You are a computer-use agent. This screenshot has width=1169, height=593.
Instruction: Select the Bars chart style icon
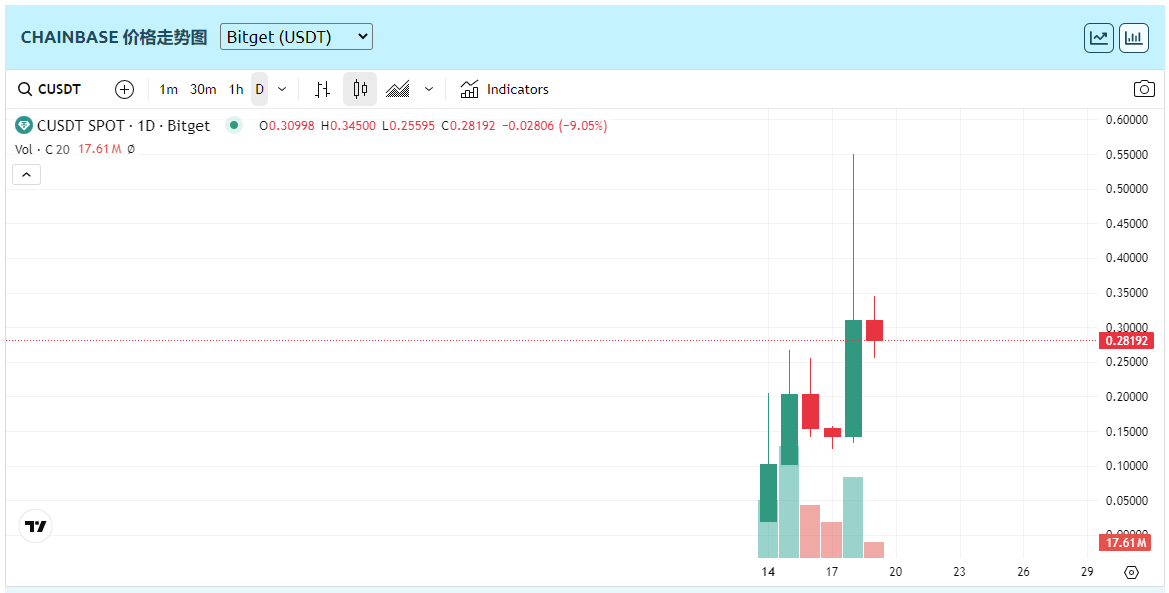pyautogui.click(x=322, y=89)
